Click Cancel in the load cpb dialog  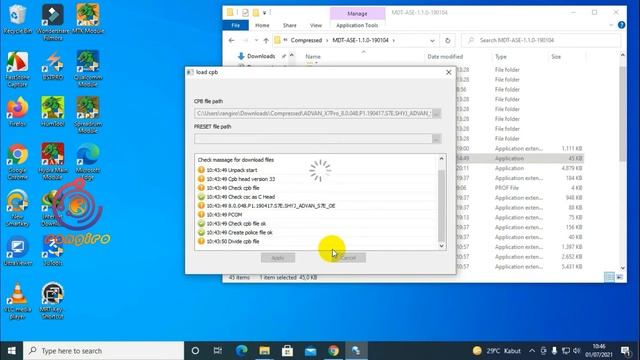348,258
